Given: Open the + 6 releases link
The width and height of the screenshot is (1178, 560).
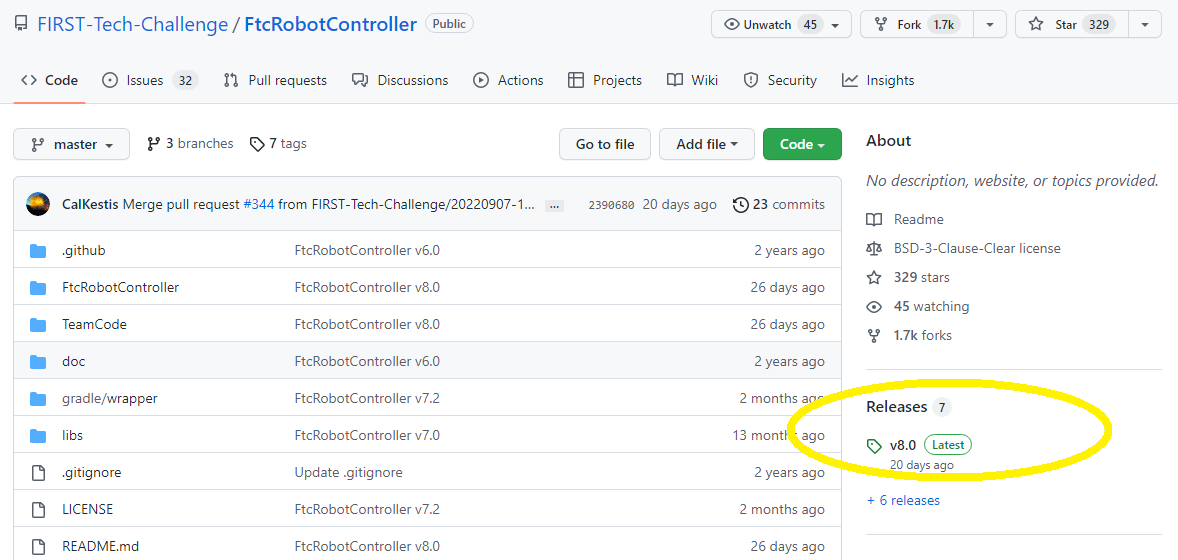Looking at the screenshot, I should tap(903, 500).
